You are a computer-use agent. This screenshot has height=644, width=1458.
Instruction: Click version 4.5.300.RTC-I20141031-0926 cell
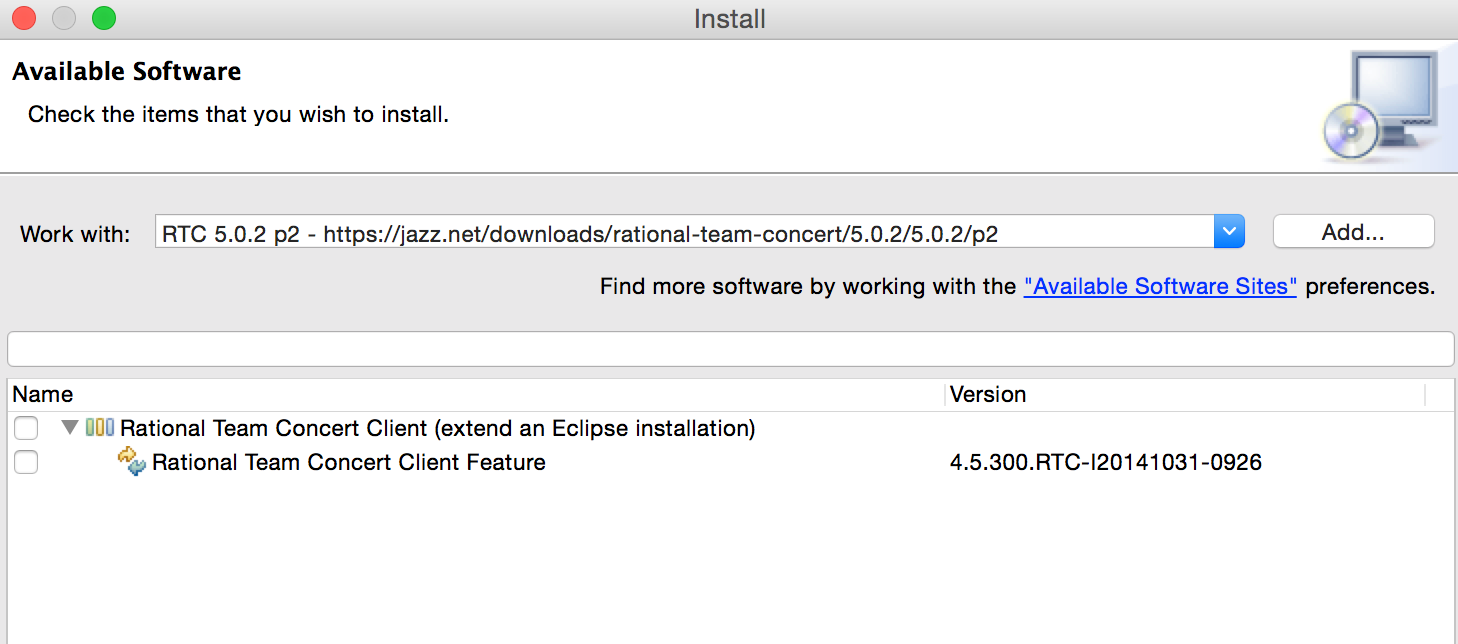[1106, 462]
